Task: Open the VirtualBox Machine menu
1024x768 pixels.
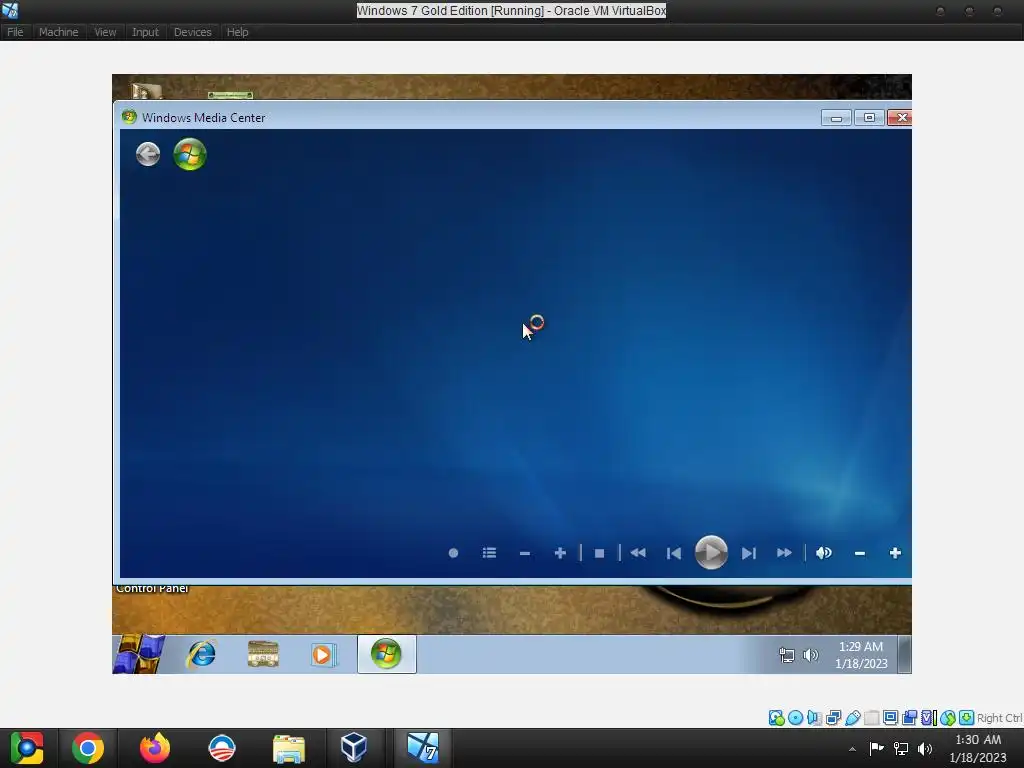Action: (59, 32)
